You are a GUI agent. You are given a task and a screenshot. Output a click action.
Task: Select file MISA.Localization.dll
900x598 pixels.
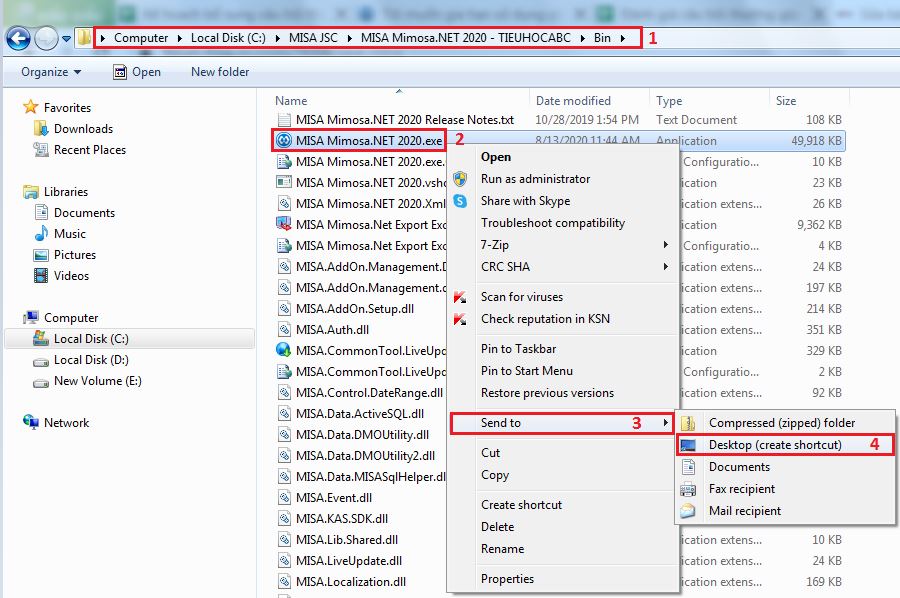click(351, 581)
